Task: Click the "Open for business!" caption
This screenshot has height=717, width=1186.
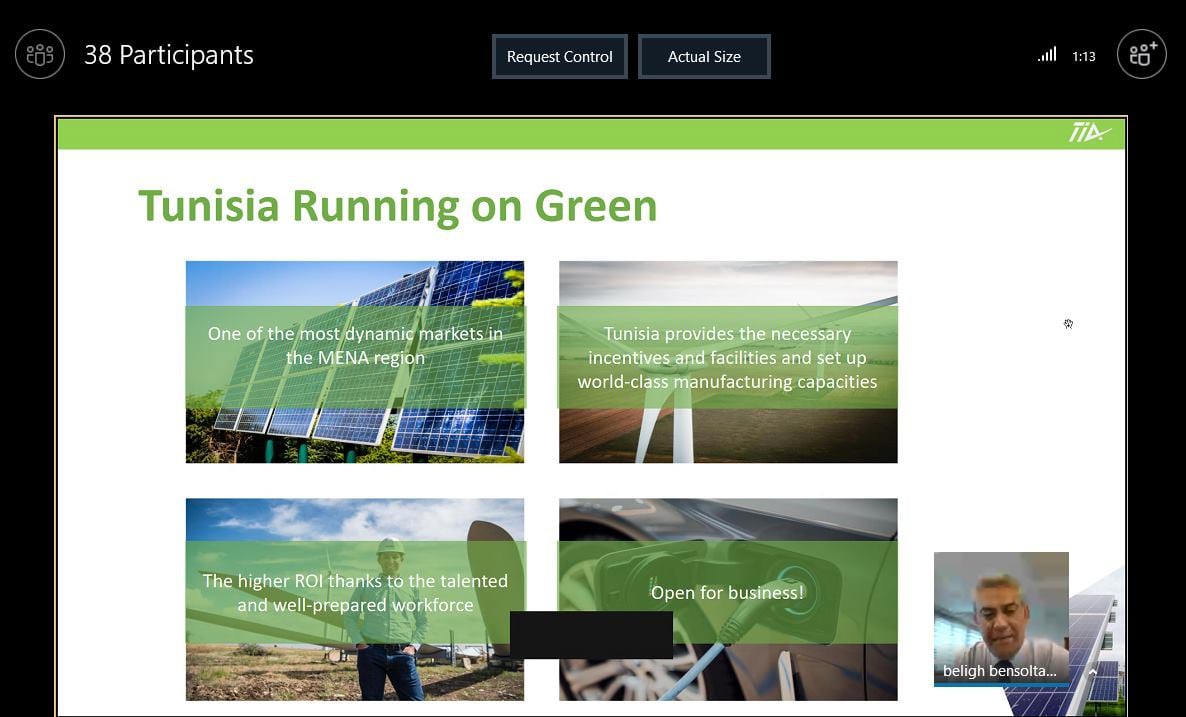Action: click(x=727, y=592)
